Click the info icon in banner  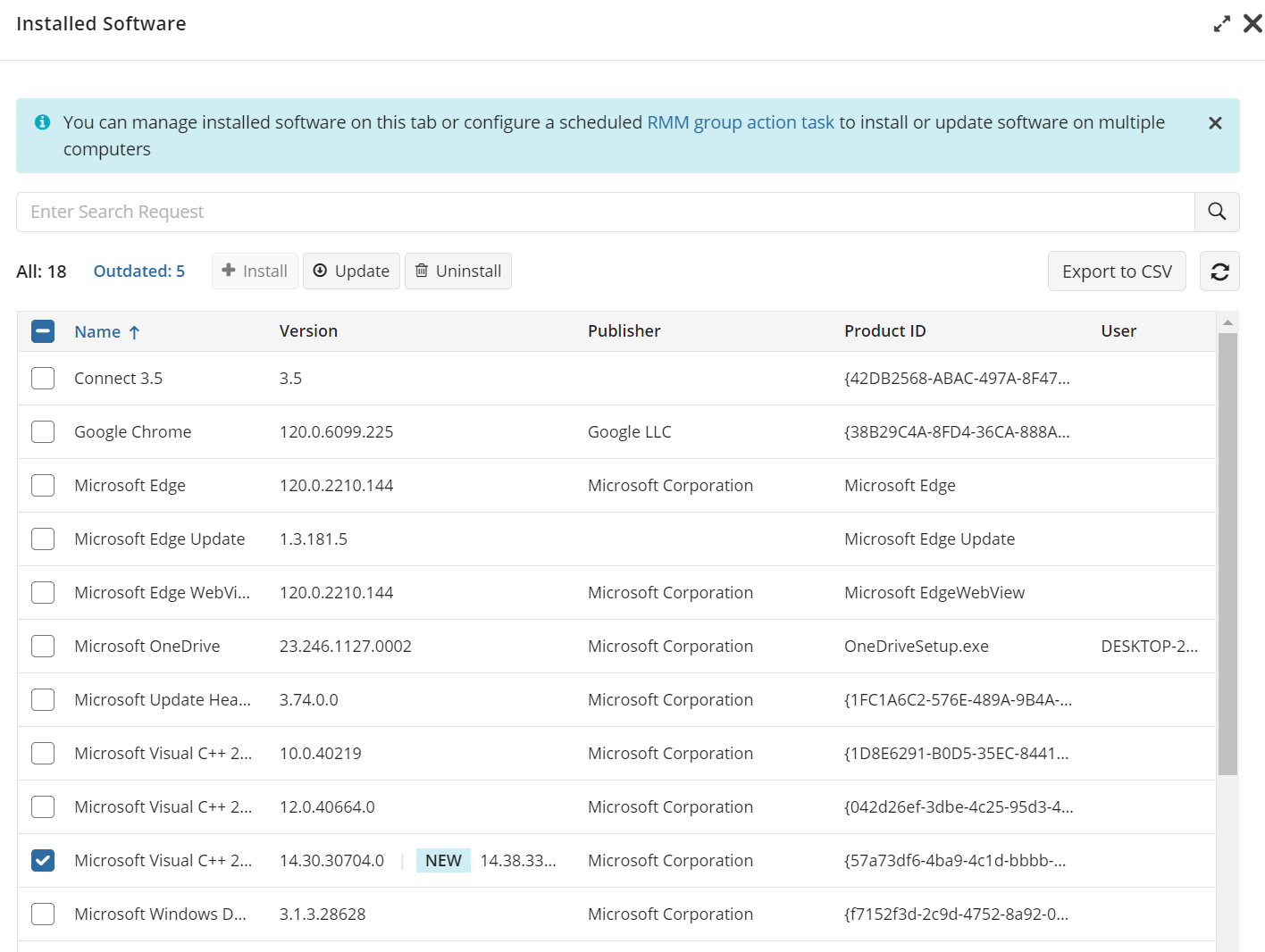tap(42, 122)
